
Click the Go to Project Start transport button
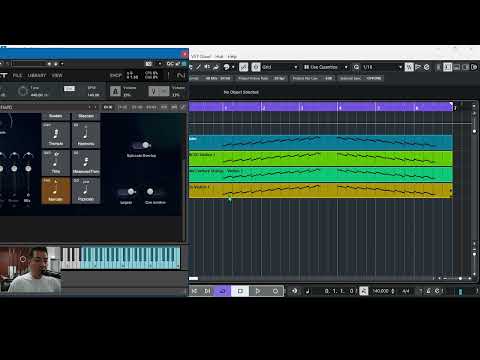194,291
